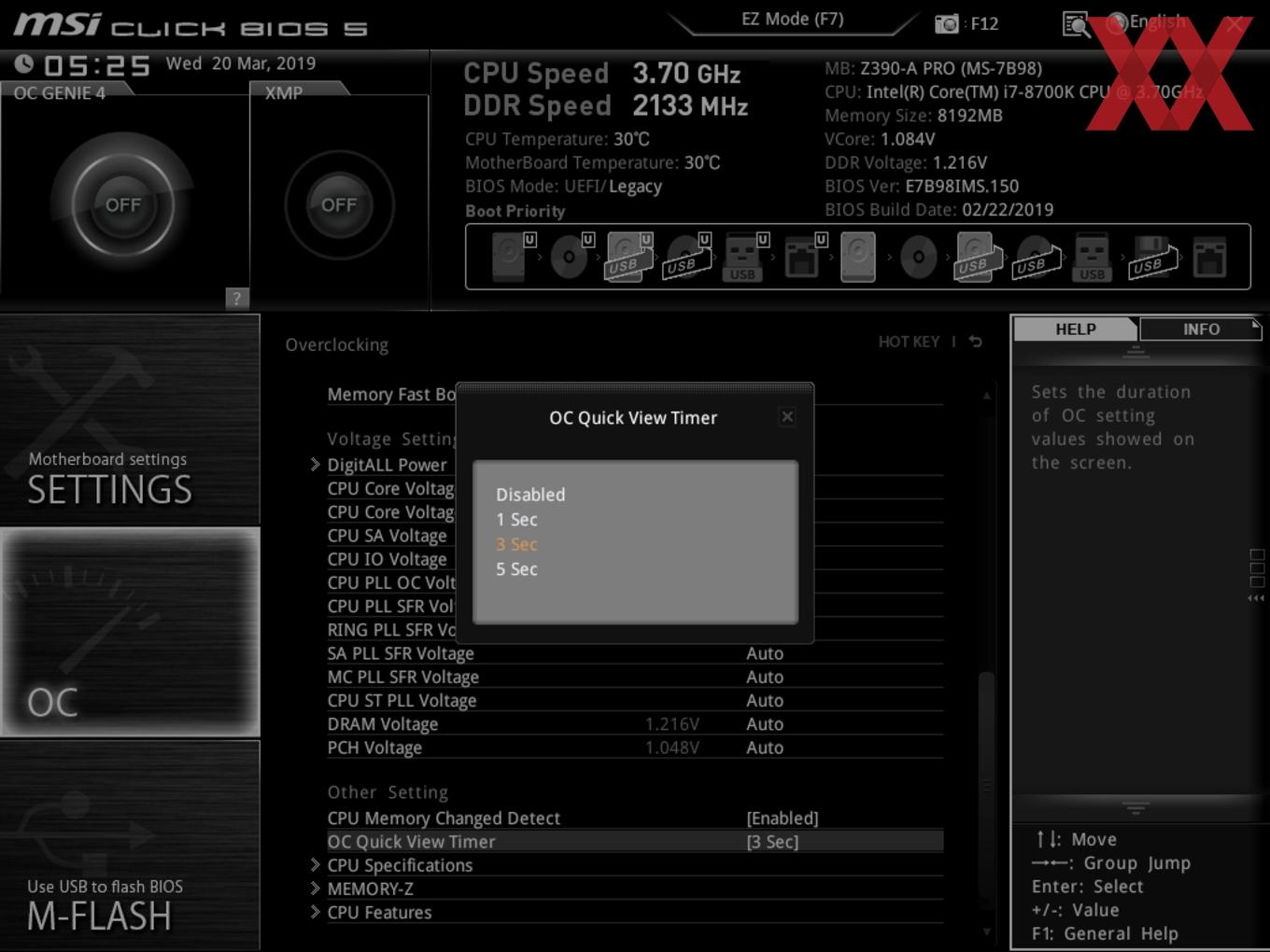Click the settings list scroll-up arrow
1270x952 pixels.
point(987,396)
